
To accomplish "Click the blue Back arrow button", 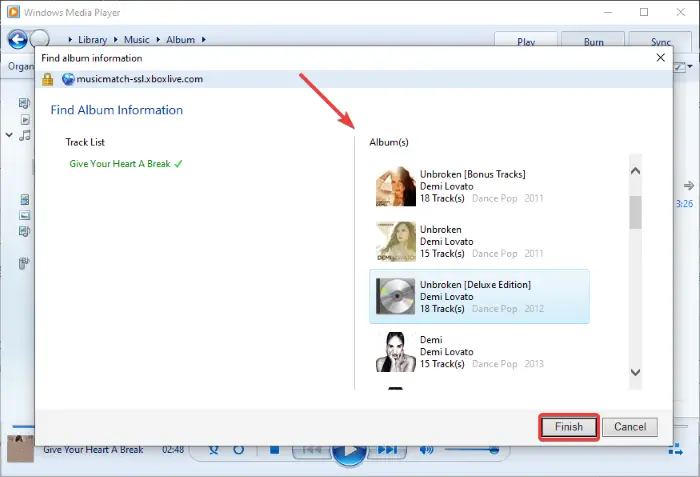I will tap(17, 39).
